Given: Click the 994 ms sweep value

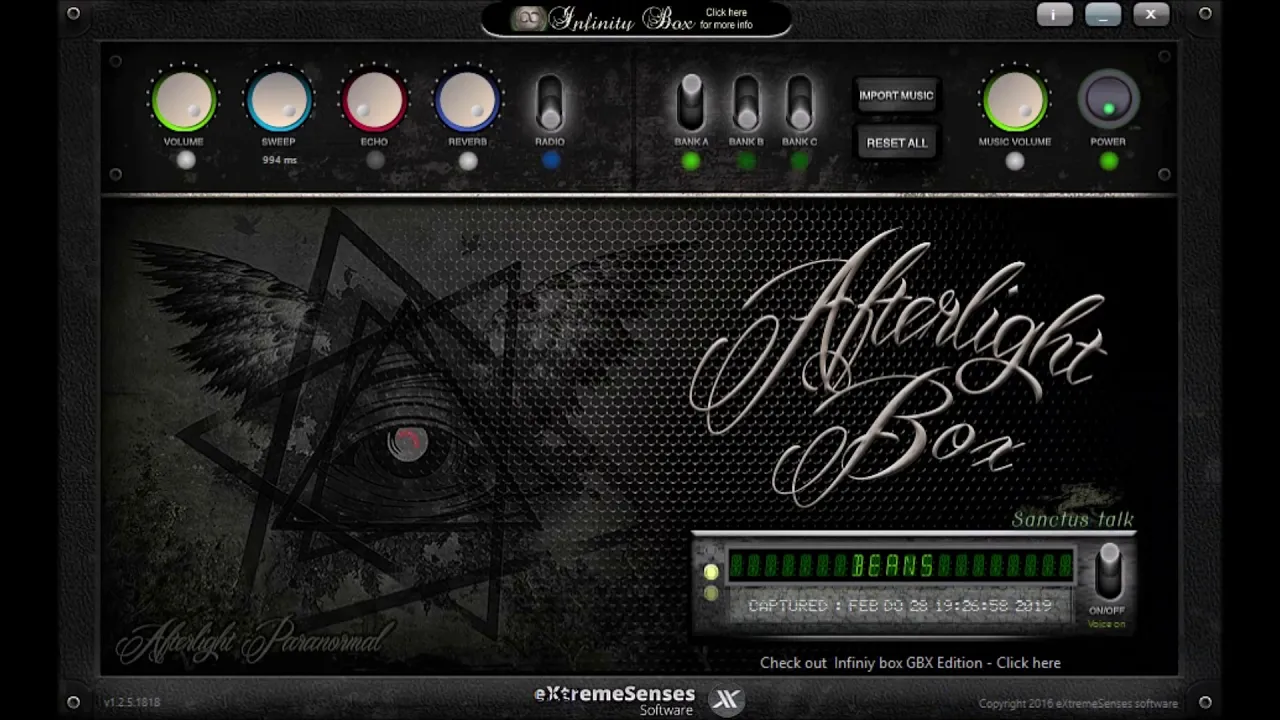Looking at the screenshot, I should tap(279, 160).
